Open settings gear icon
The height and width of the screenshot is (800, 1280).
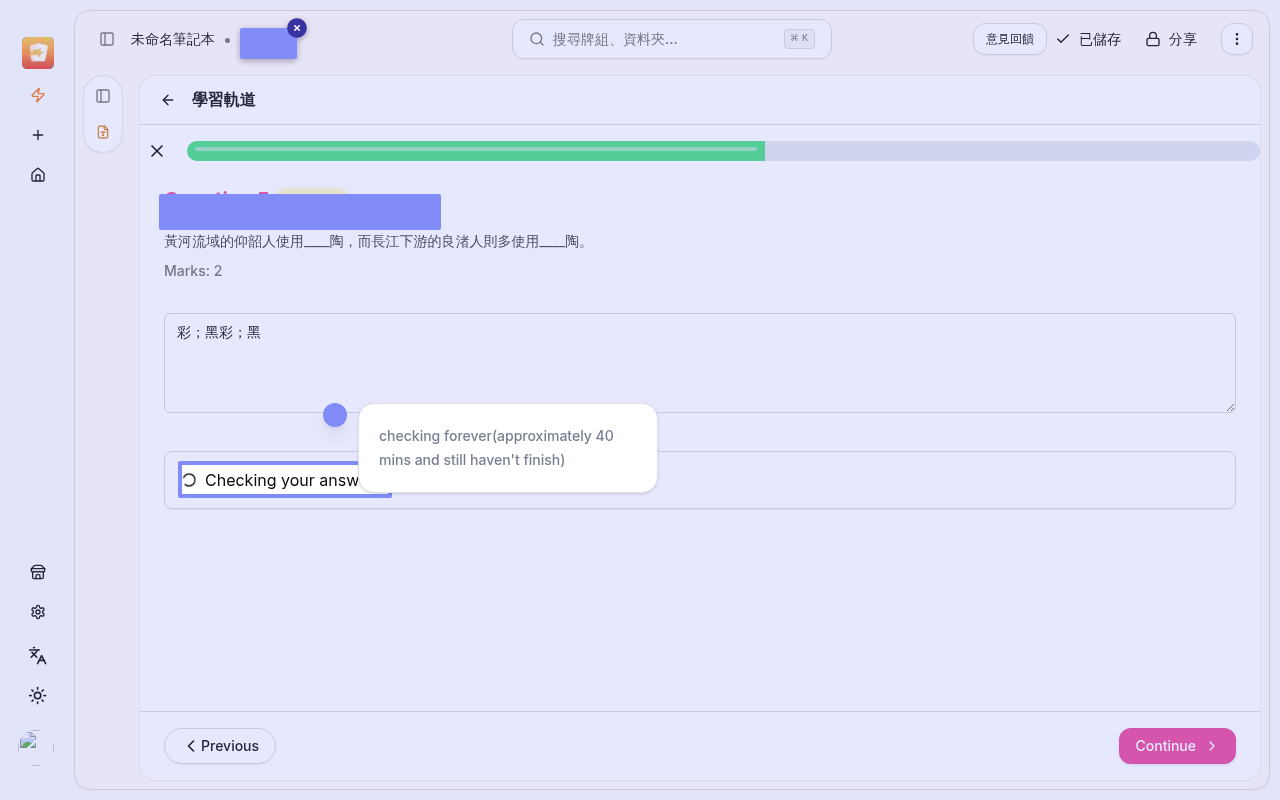click(x=38, y=612)
